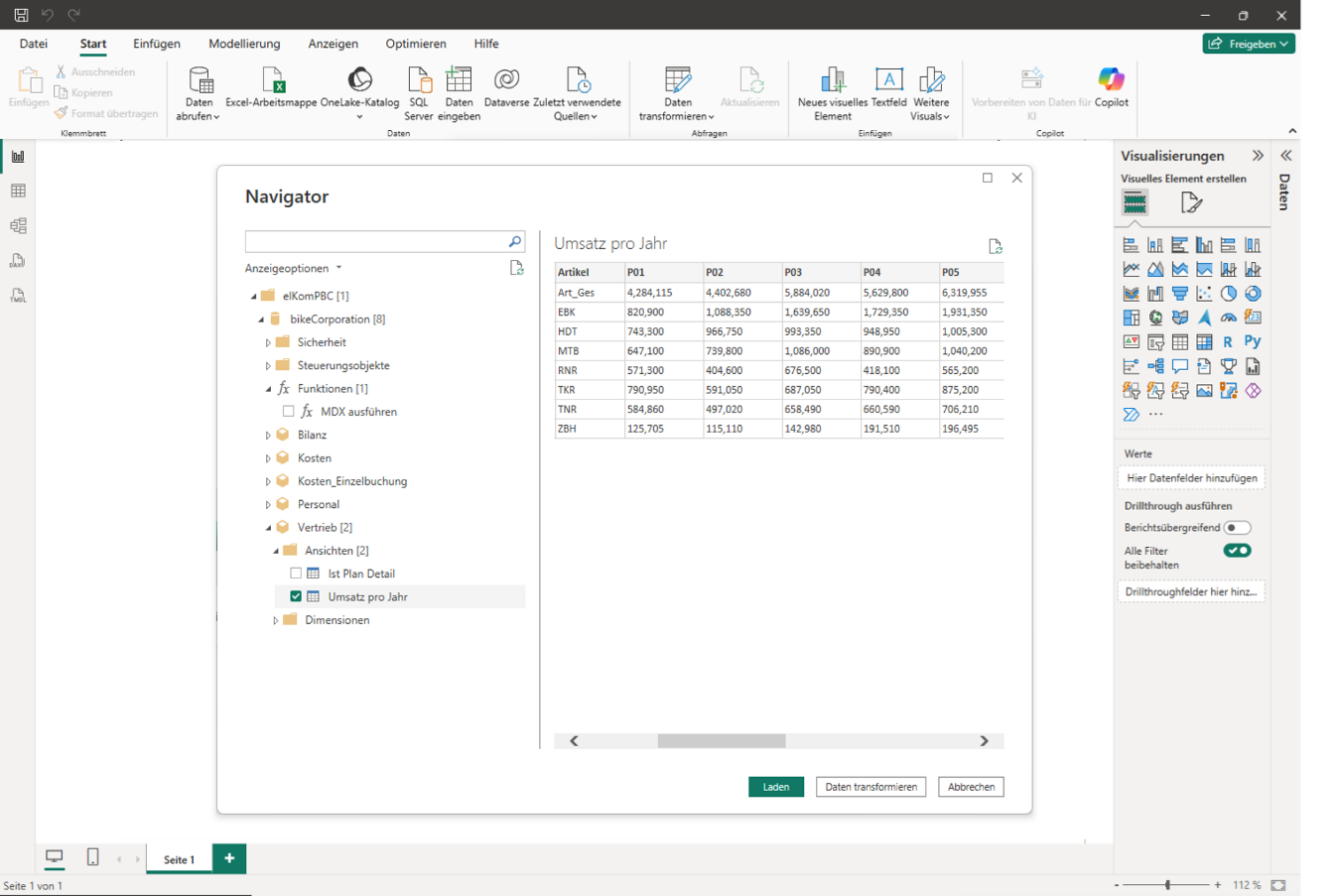Viewport: 1338px width, 896px height.
Task: Open the Datei menu
Action: [x=33, y=44]
